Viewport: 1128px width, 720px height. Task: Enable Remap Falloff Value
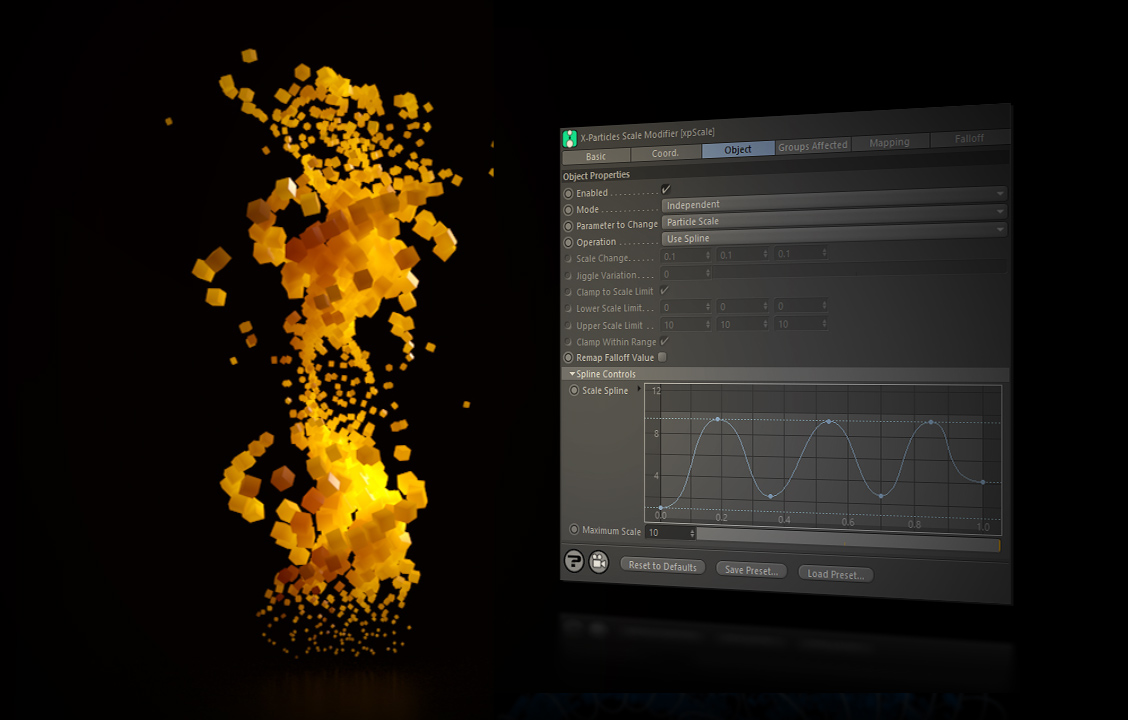(x=661, y=357)
